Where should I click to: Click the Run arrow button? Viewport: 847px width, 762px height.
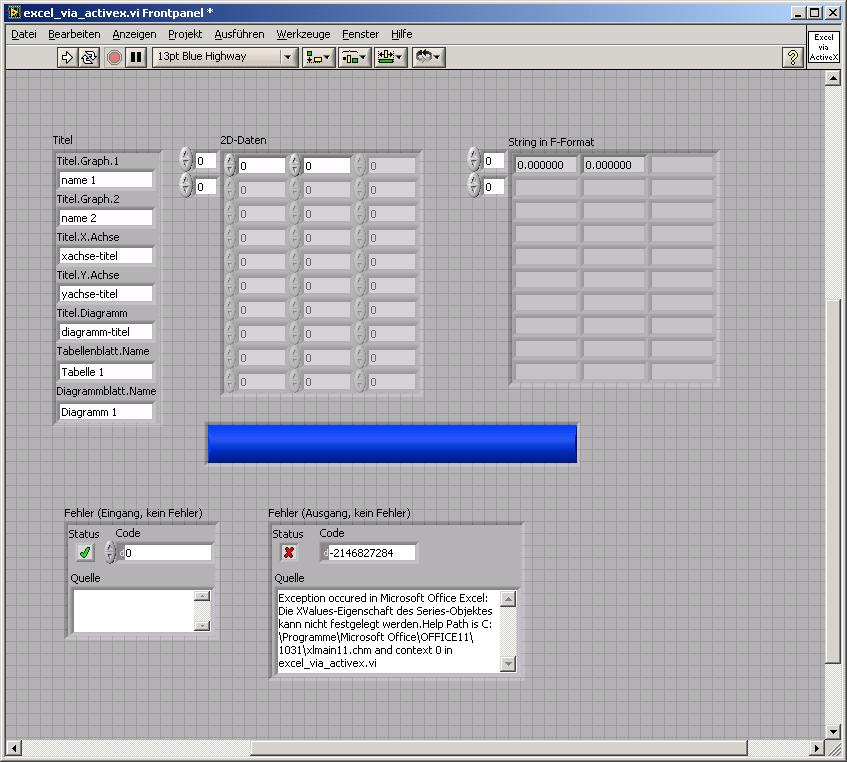(68, 57)
